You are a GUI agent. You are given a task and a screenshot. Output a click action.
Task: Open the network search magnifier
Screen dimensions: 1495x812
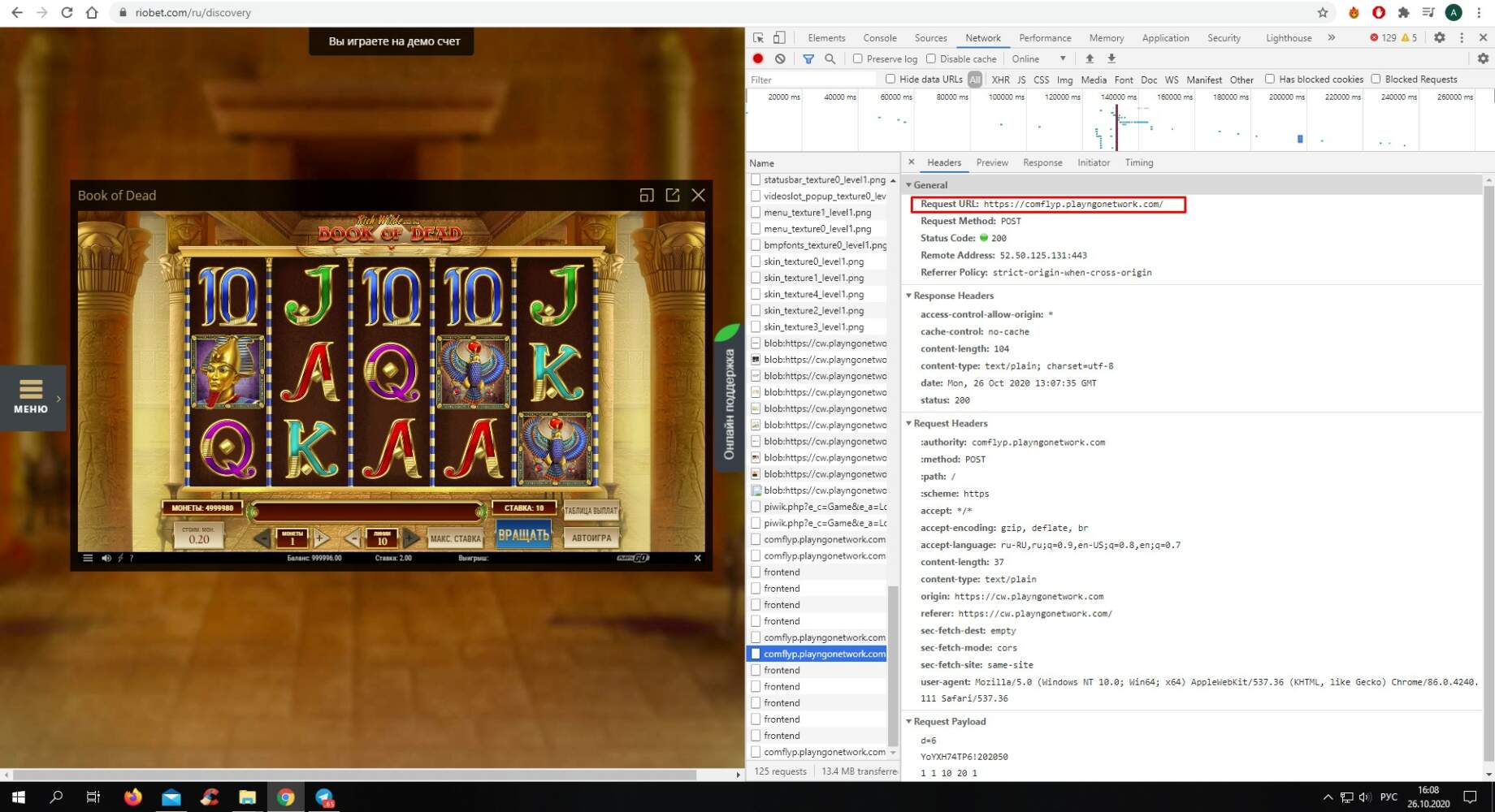pyautogui.click(x=830, y=58)
